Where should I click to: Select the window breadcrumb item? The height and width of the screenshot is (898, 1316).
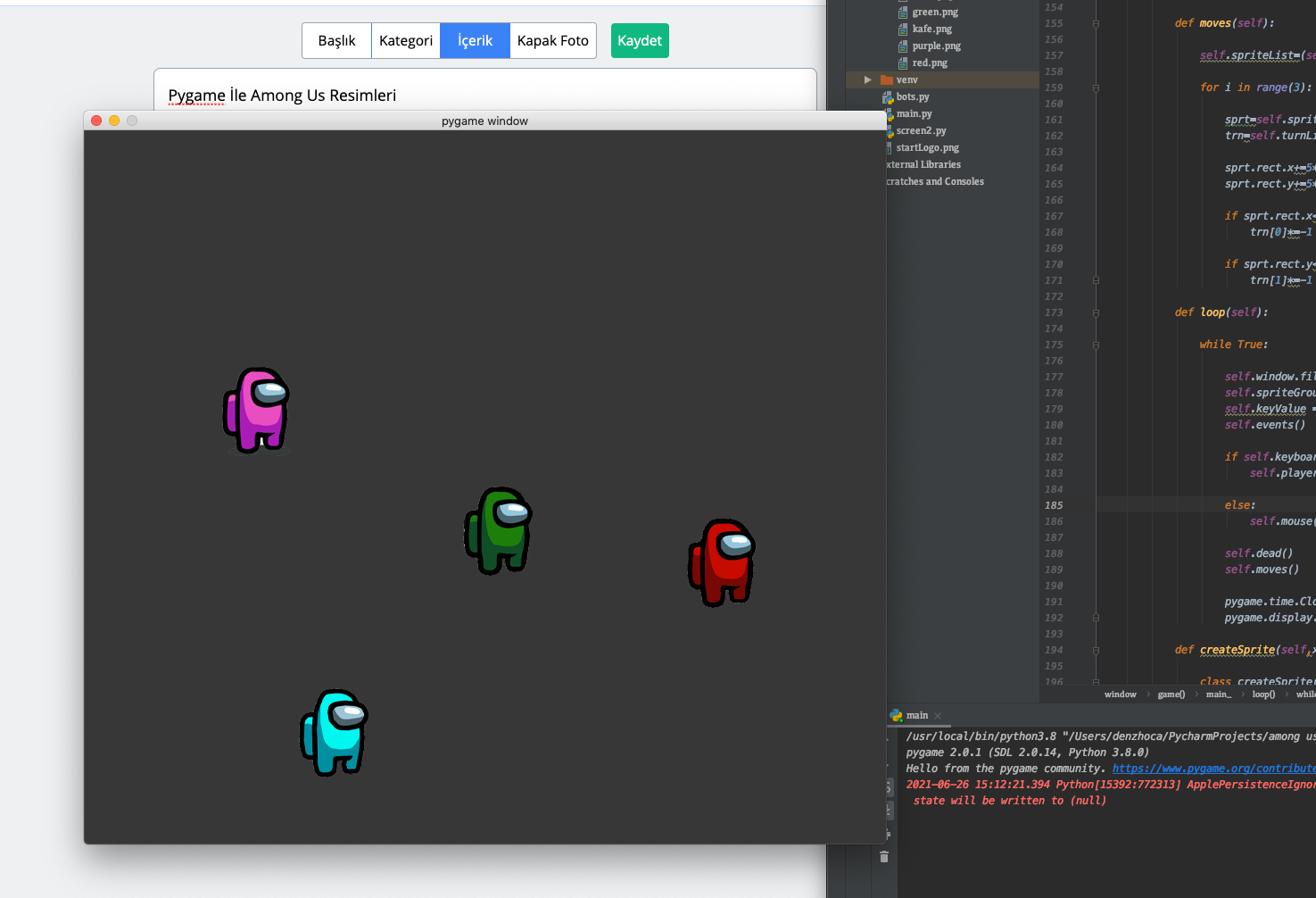[1120, 694]
